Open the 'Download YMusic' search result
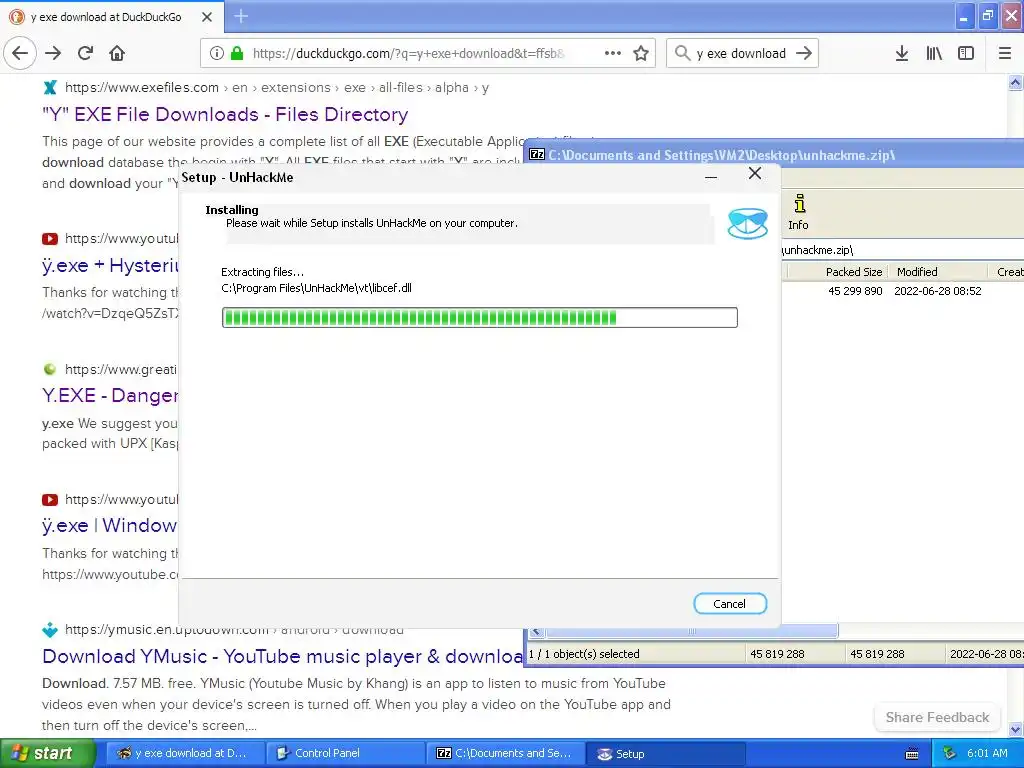Screen dimensions: 1024x768 pos(282,656)
